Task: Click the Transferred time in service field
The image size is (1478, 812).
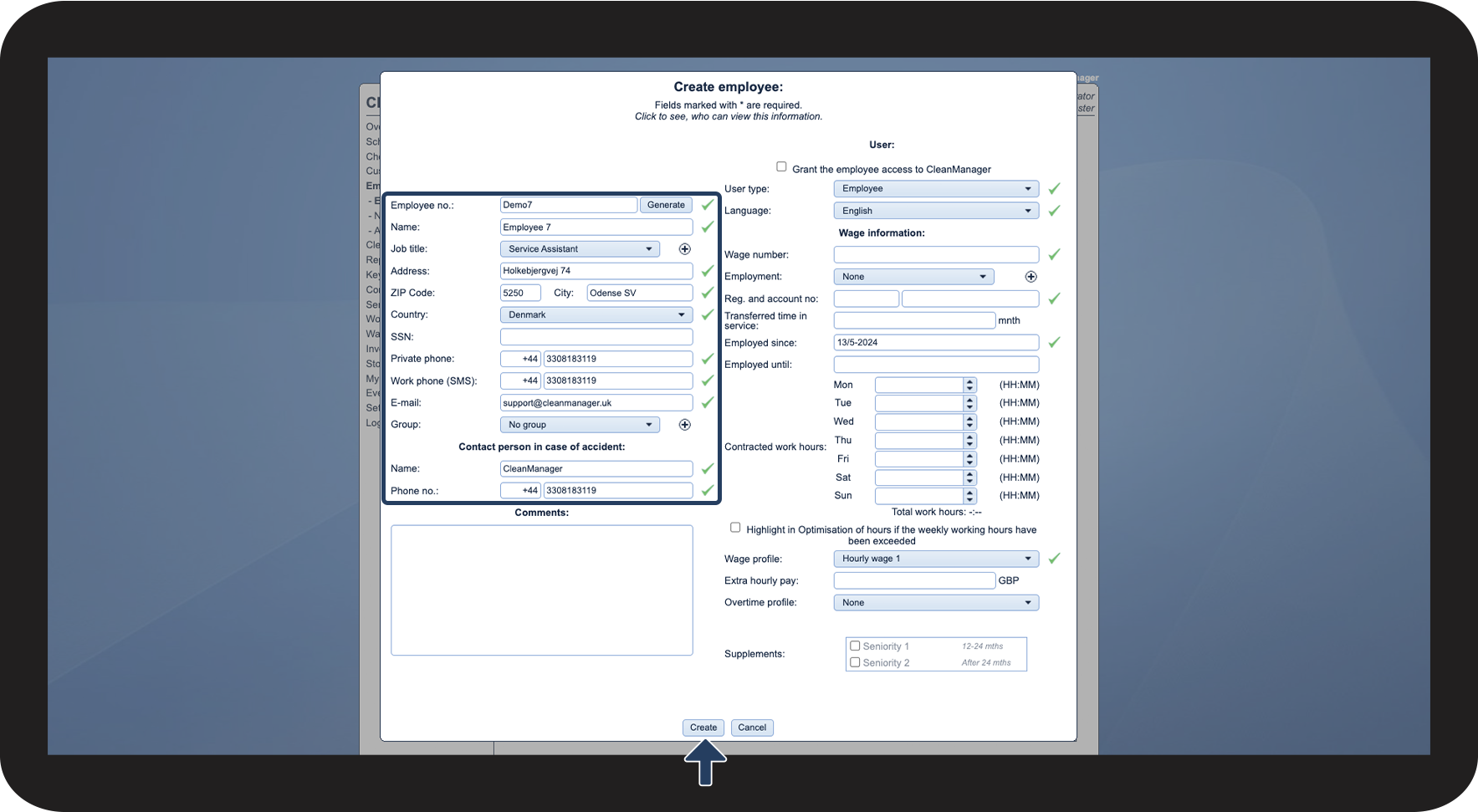Action: [x=914, y=320]
